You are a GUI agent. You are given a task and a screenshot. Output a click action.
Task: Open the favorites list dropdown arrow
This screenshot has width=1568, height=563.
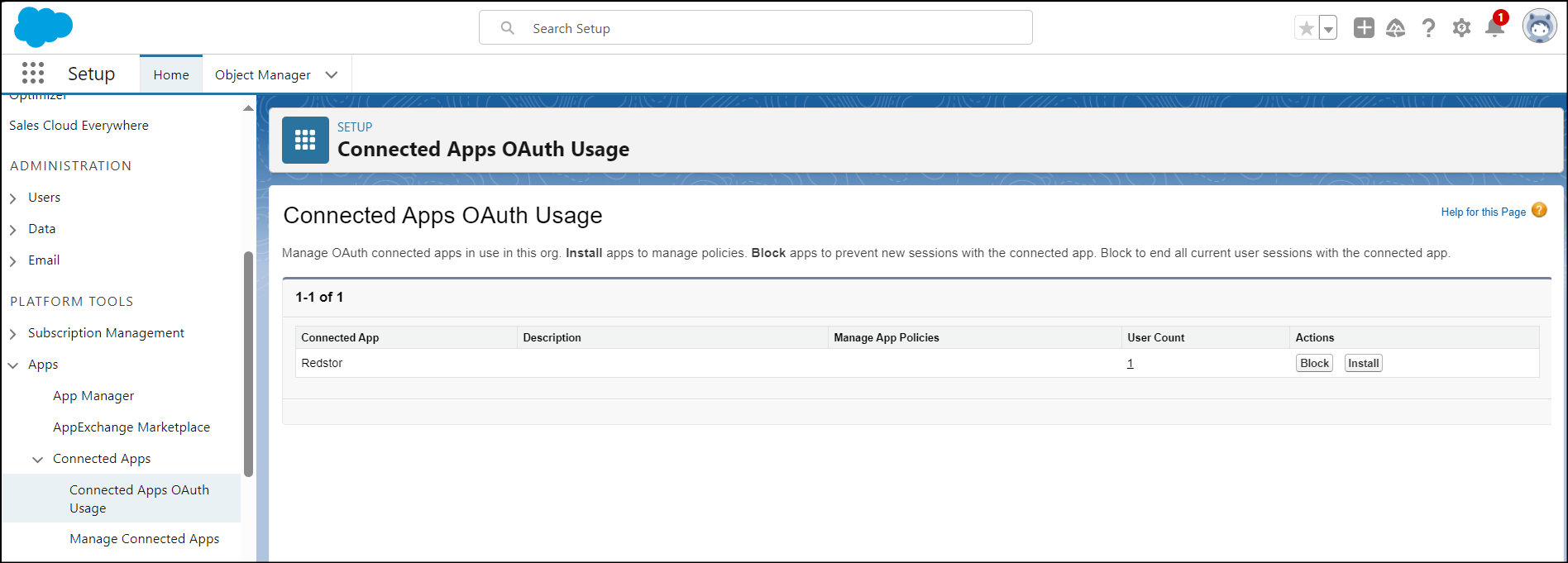tap(1328, 28)
